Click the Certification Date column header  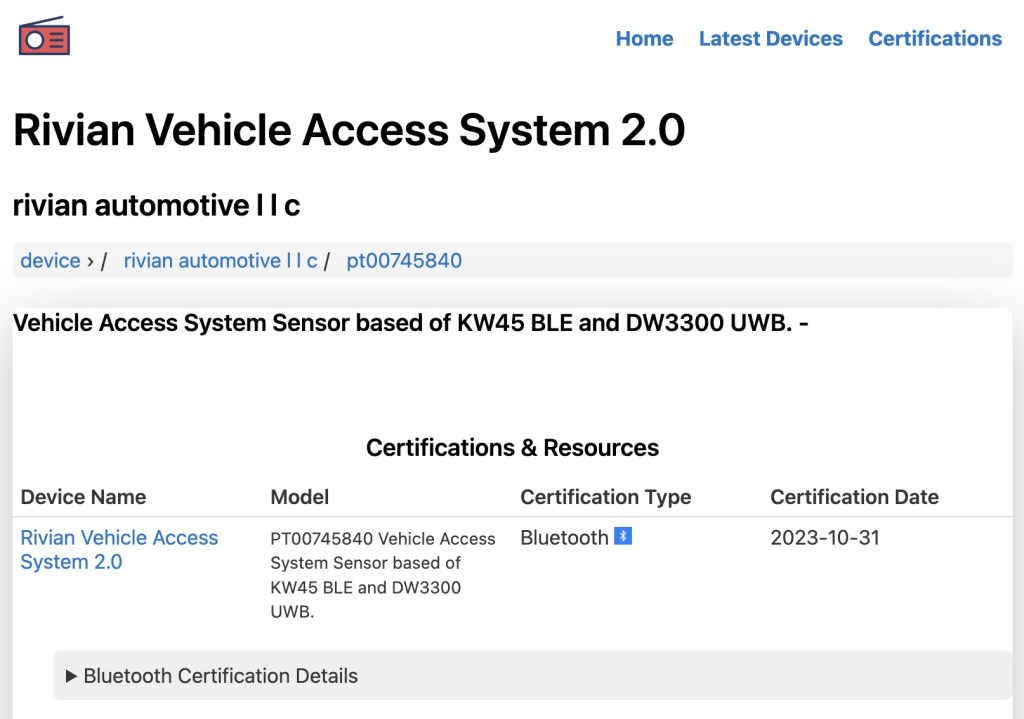[x=854, y=497]
